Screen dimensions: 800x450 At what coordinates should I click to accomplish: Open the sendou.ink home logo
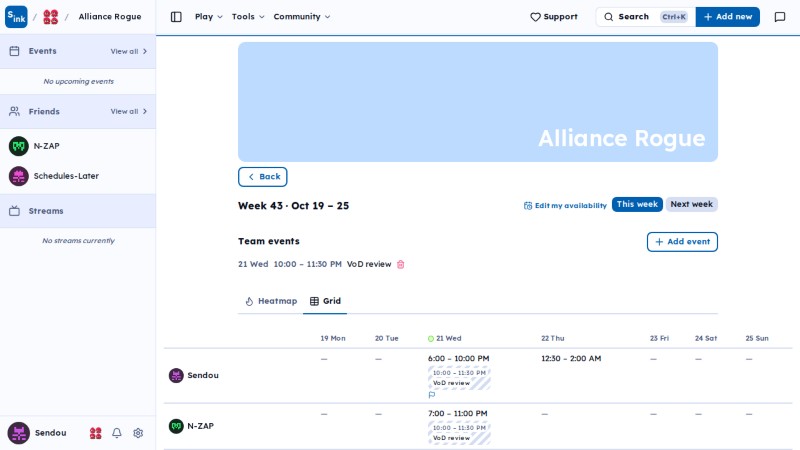tap(16, 16)
